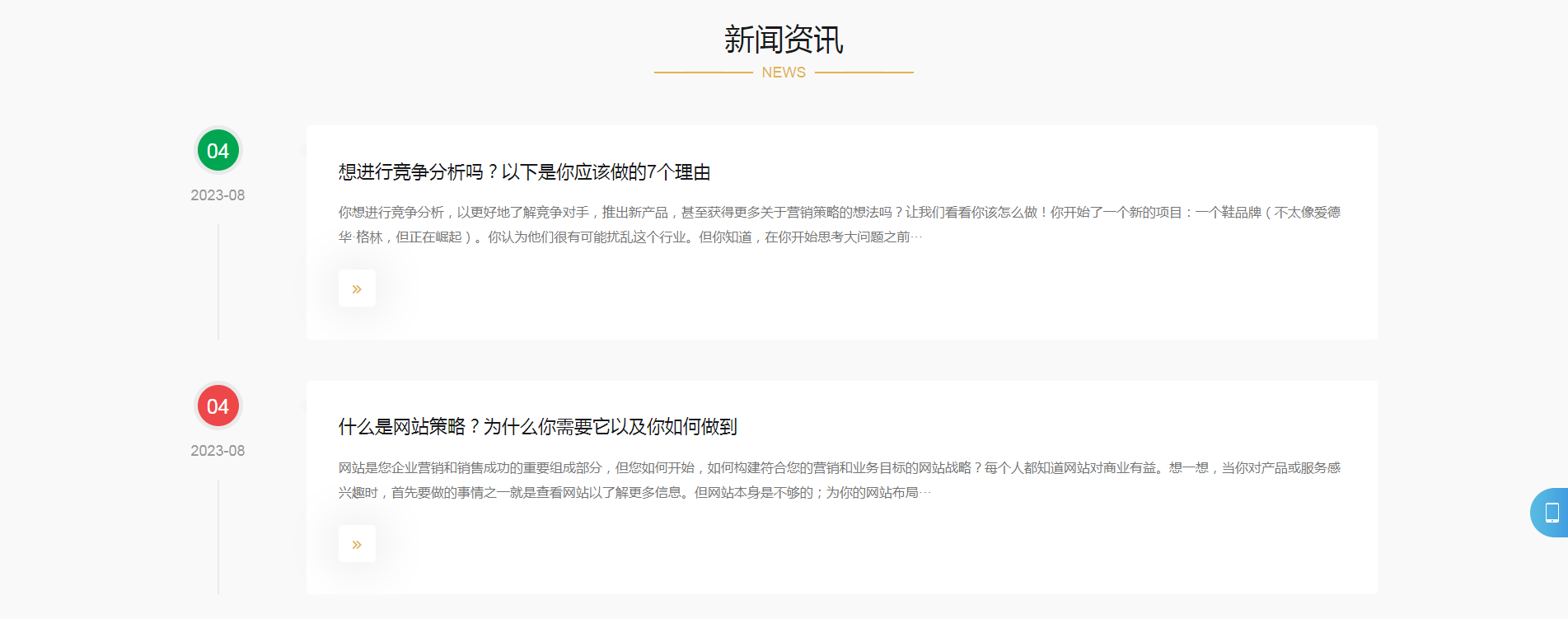
Task: Click the gold line right of NEWS
Action: pos(864,73)
